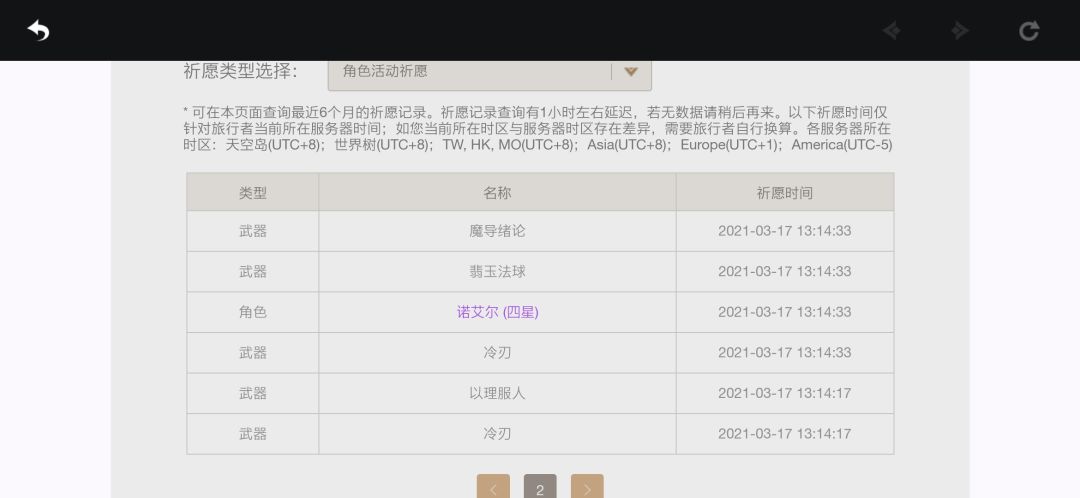Click the wish time of 翡玉法球

(785, 271)
